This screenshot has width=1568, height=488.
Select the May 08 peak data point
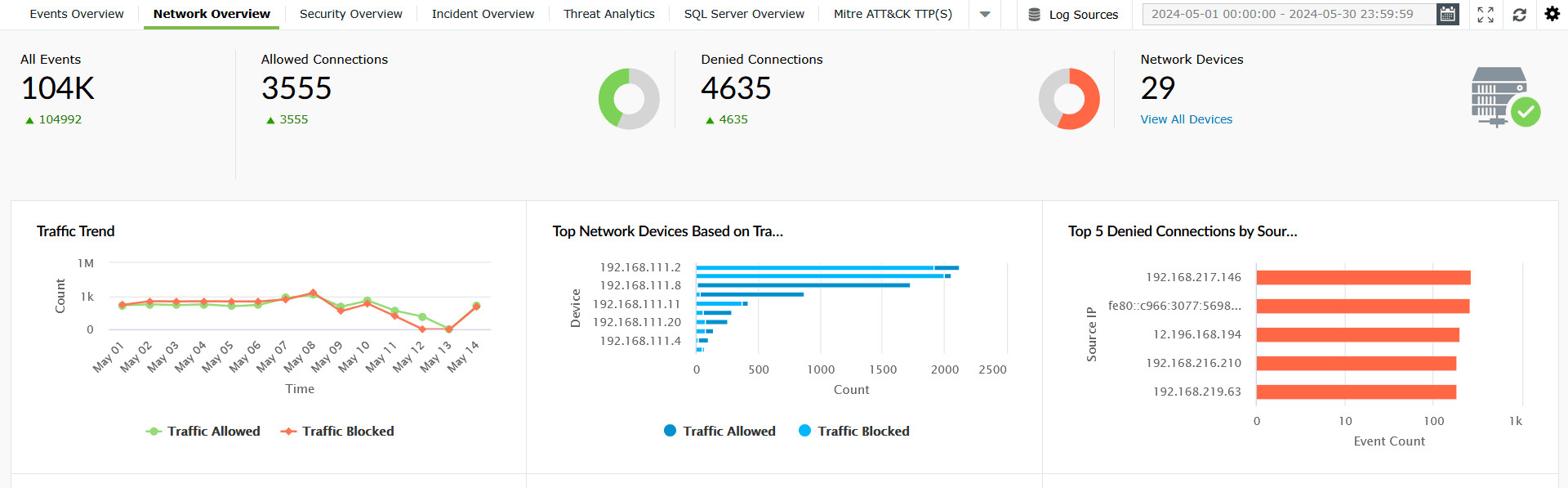(x=314, y=293)
